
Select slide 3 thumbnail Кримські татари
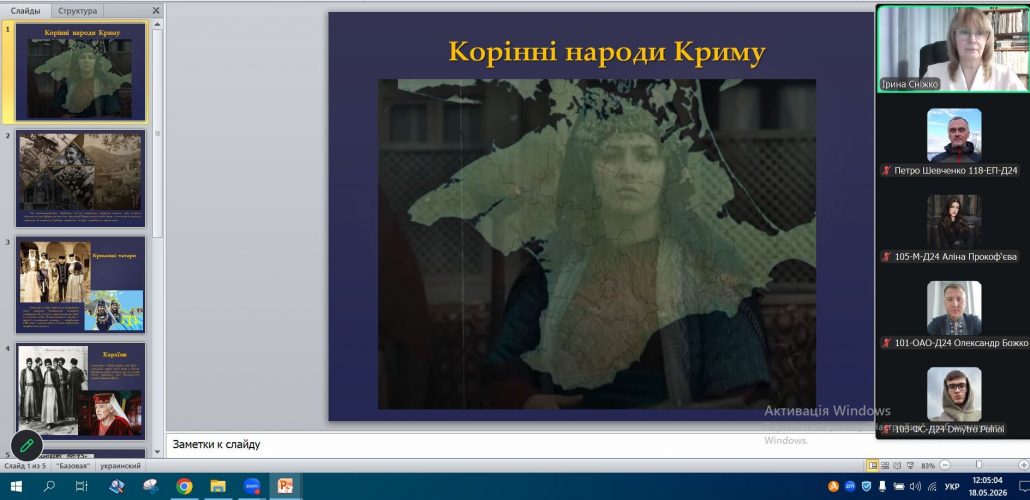tap(81, 284)
